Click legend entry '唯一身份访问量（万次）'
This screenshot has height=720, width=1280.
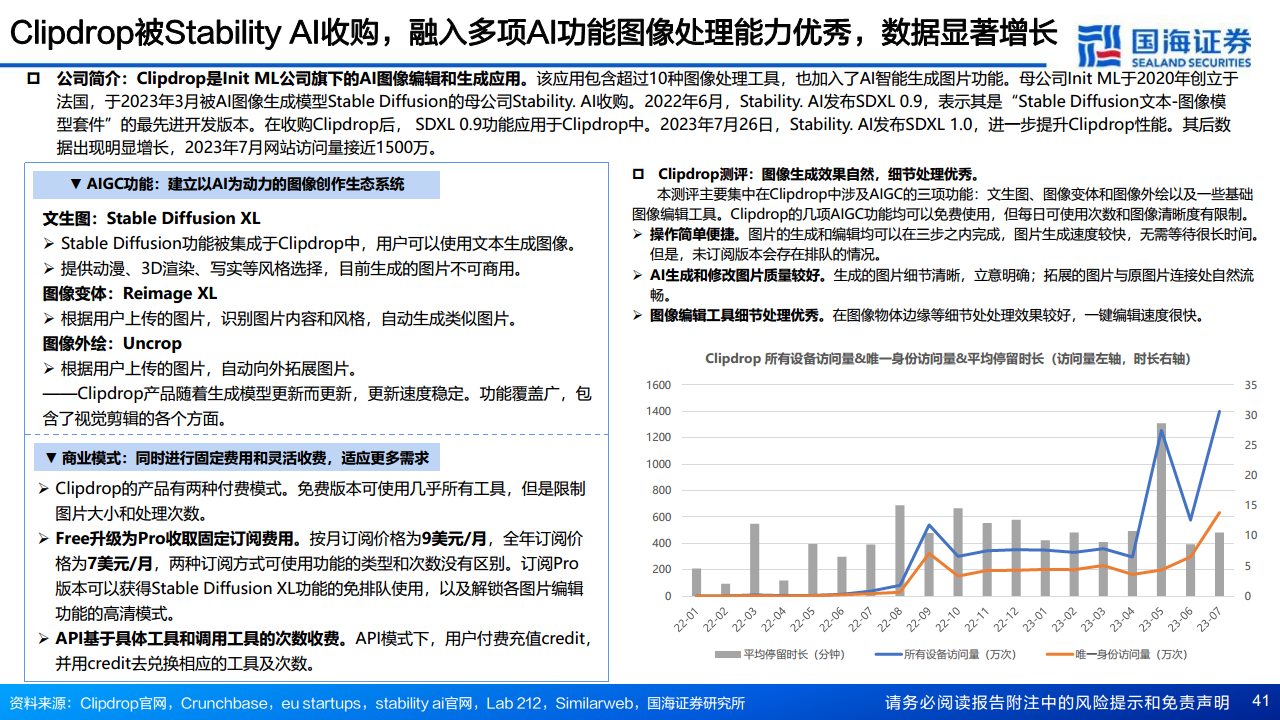(1116, 654)
